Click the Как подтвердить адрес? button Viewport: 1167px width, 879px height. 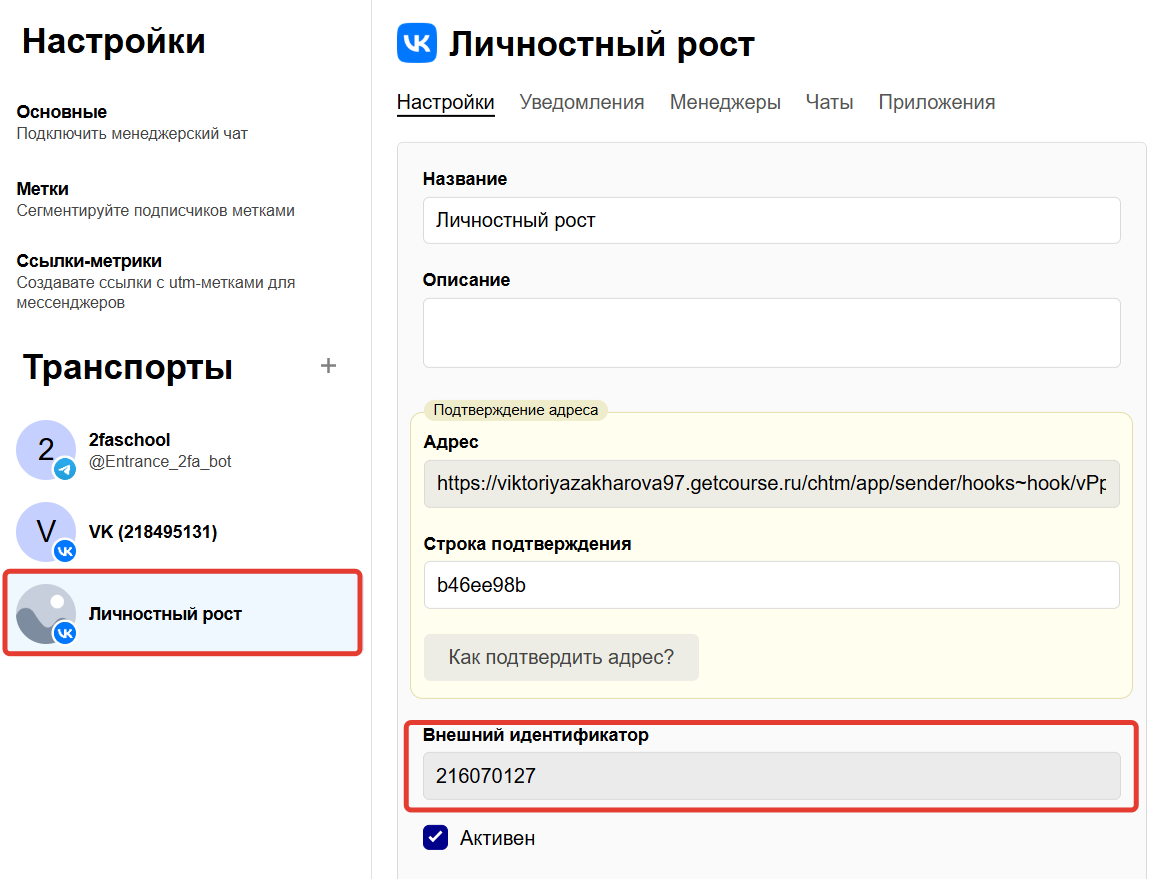(x=561, y=657)
